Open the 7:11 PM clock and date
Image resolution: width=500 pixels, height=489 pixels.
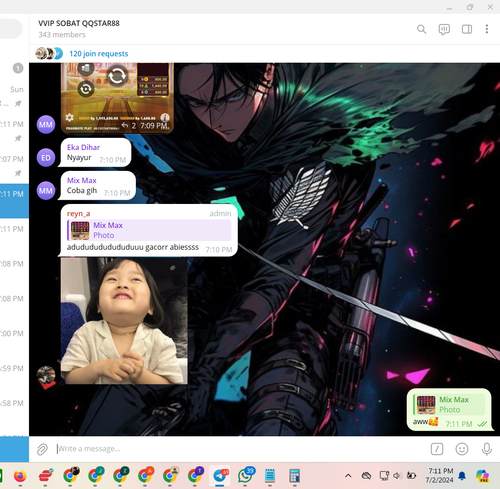coord(439,475)
